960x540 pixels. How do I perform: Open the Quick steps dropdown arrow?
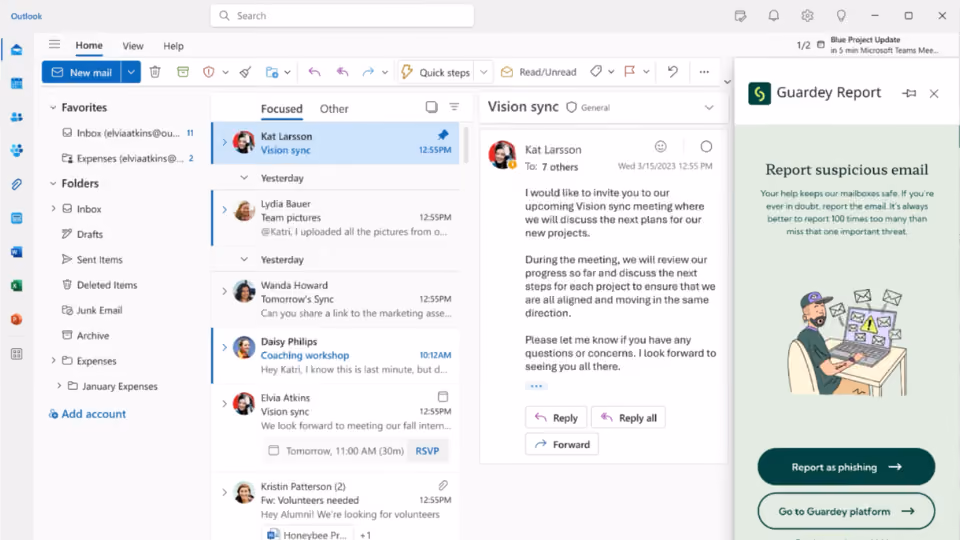484,72
